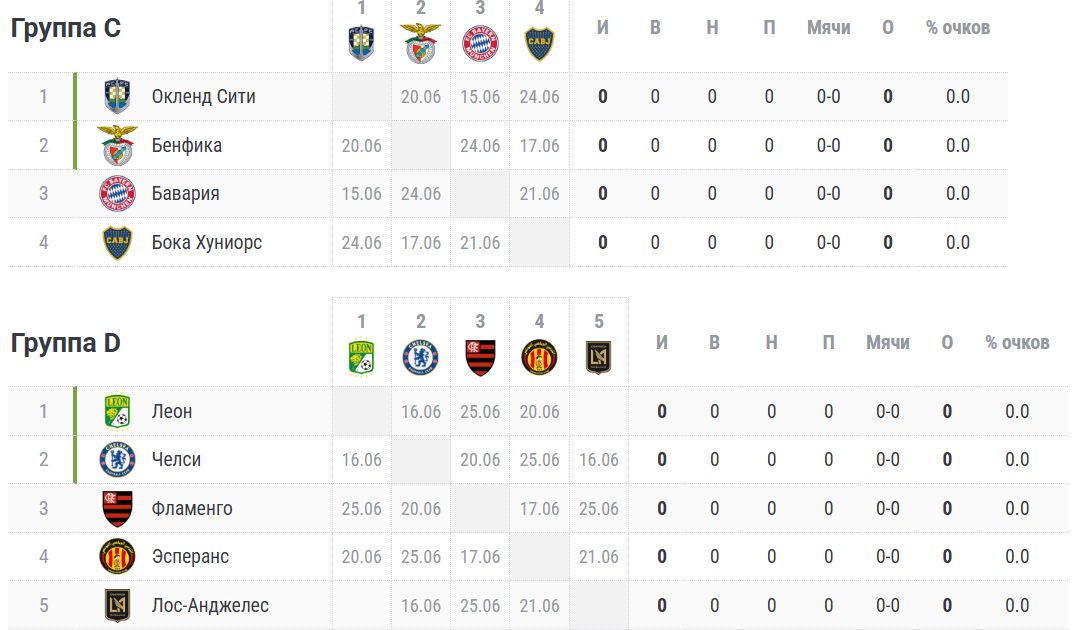Click 21.06 match date in Эсперанс row

[x=598, y=557]
